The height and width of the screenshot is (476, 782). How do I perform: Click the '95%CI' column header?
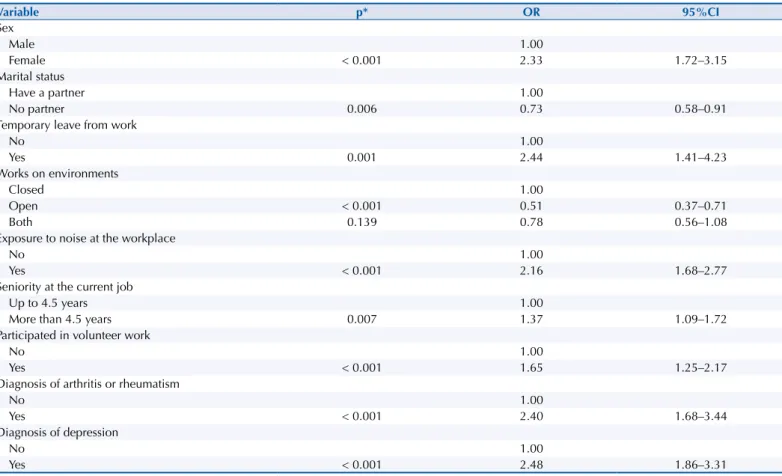click(701, 12)
